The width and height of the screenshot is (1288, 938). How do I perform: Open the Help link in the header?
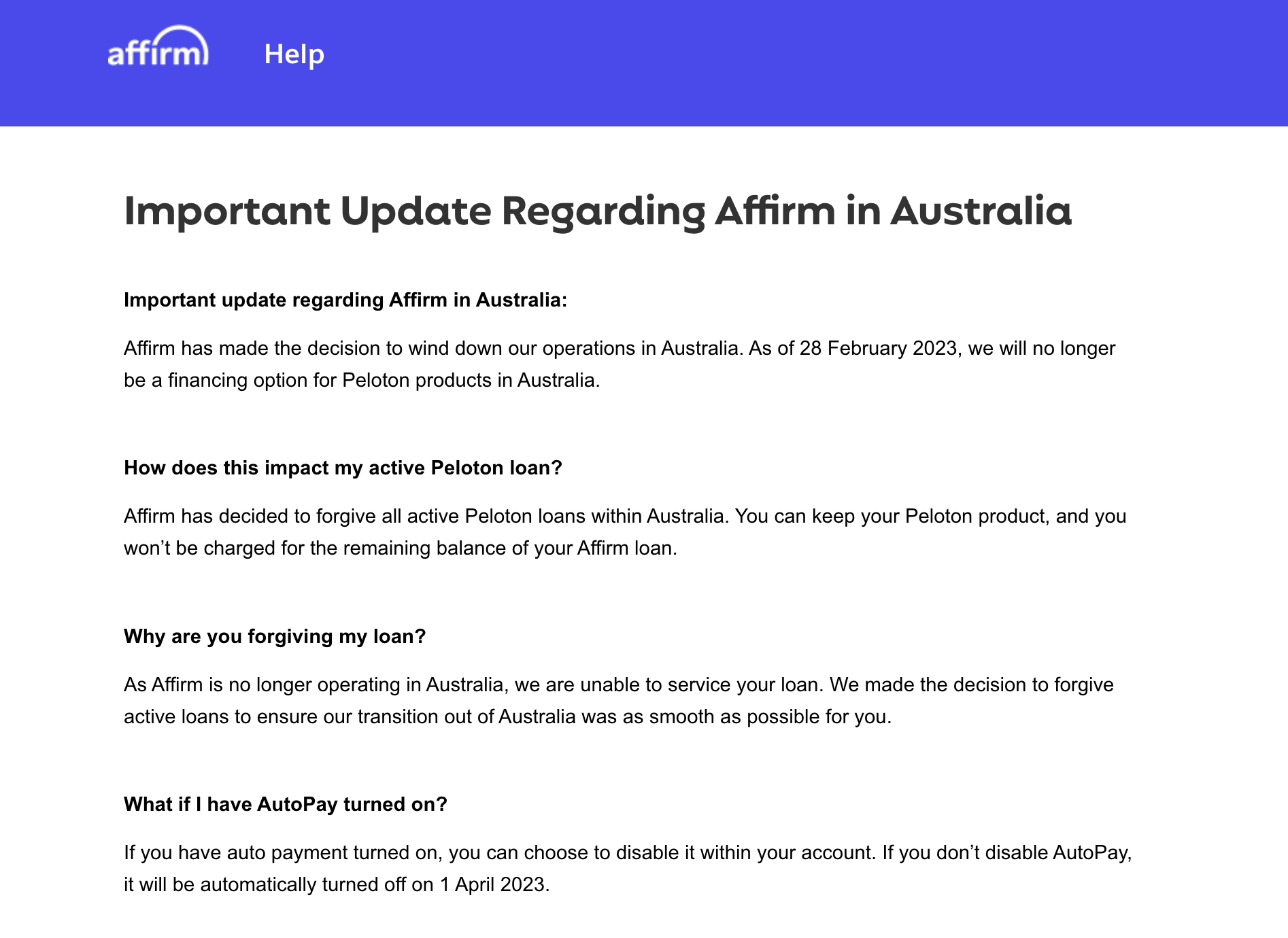tap(294, 54)
